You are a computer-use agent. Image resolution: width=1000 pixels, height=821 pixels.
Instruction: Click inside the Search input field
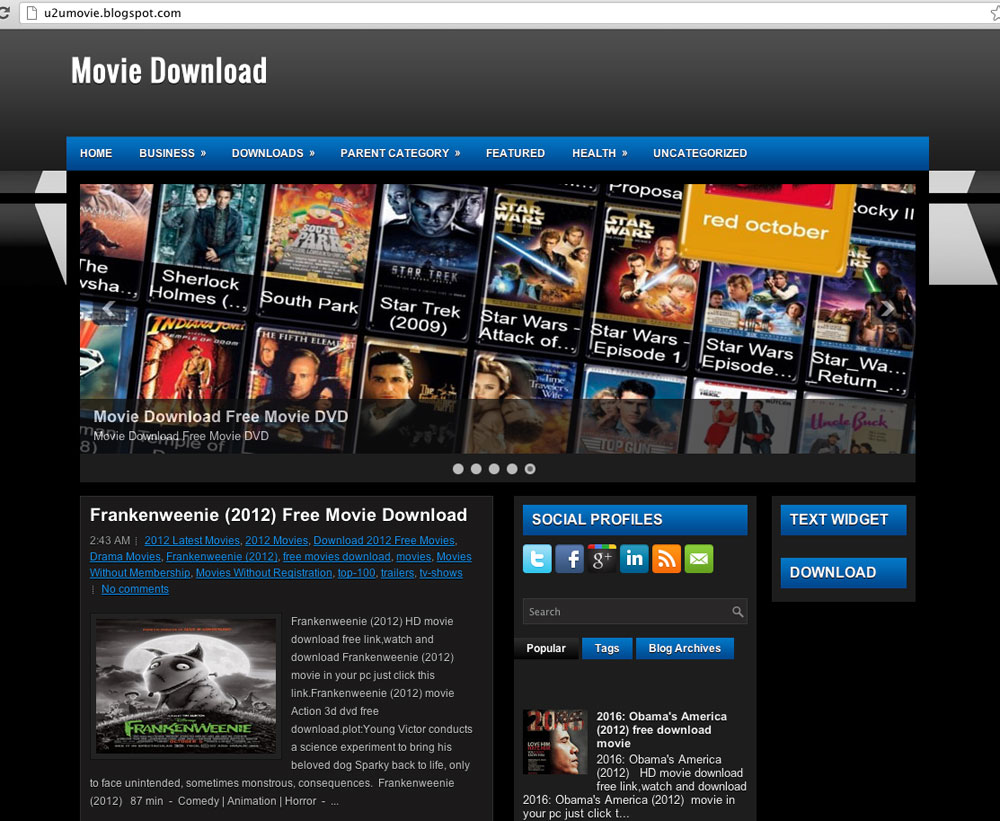click(628, 612)
